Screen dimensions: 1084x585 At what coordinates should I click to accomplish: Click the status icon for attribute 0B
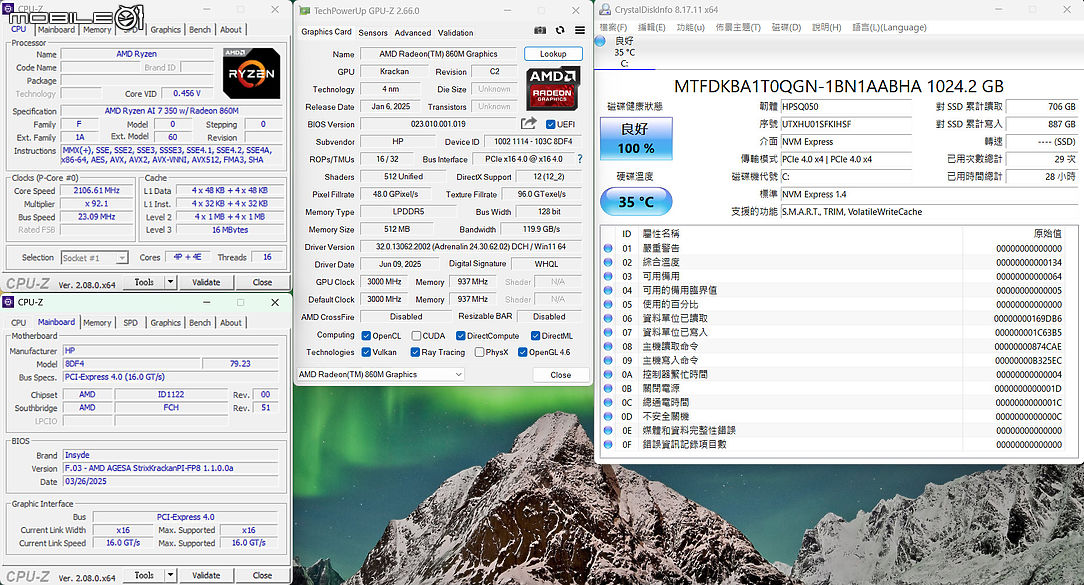pos(608,389)
